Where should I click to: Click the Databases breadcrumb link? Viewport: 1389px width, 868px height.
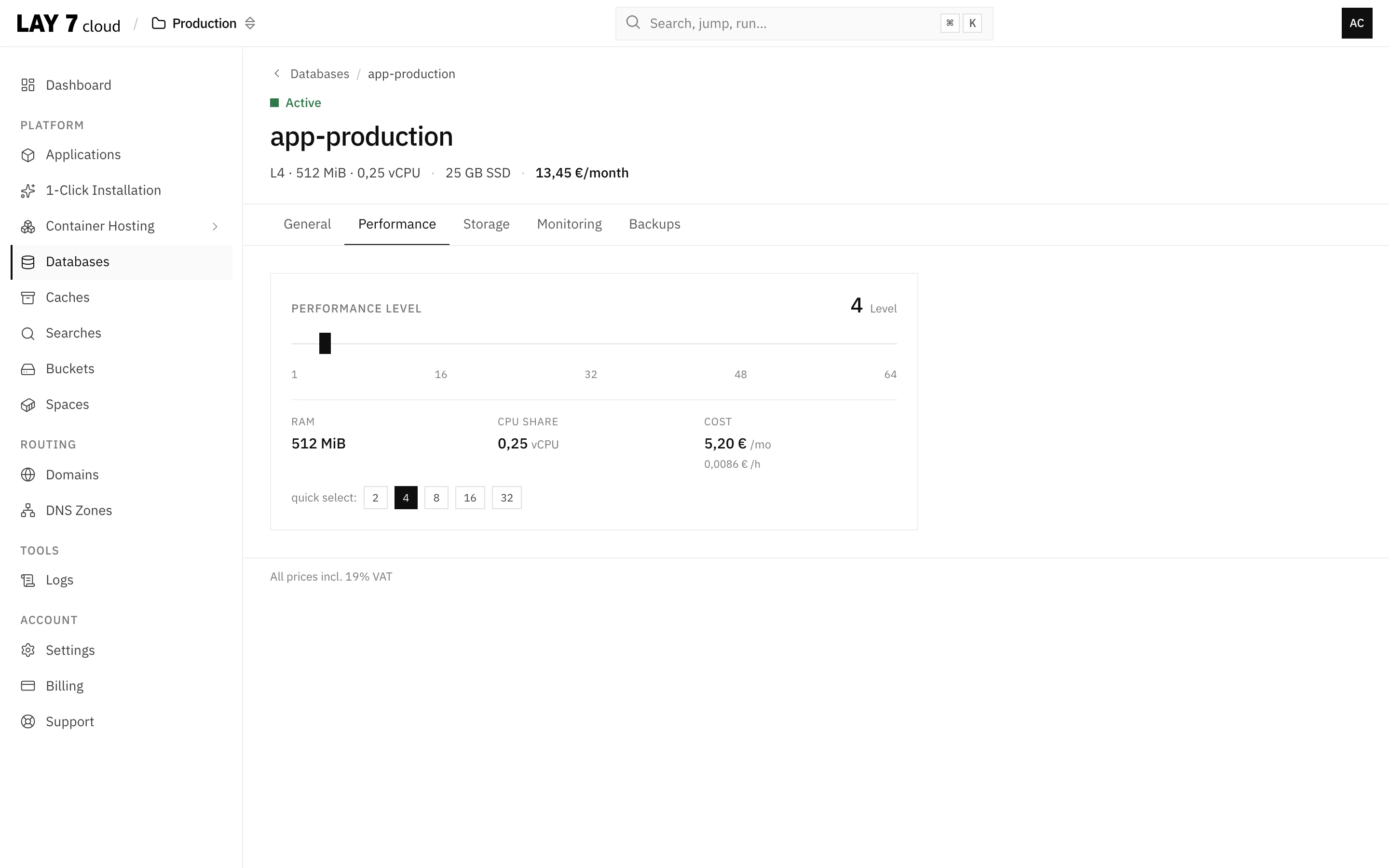320,74
